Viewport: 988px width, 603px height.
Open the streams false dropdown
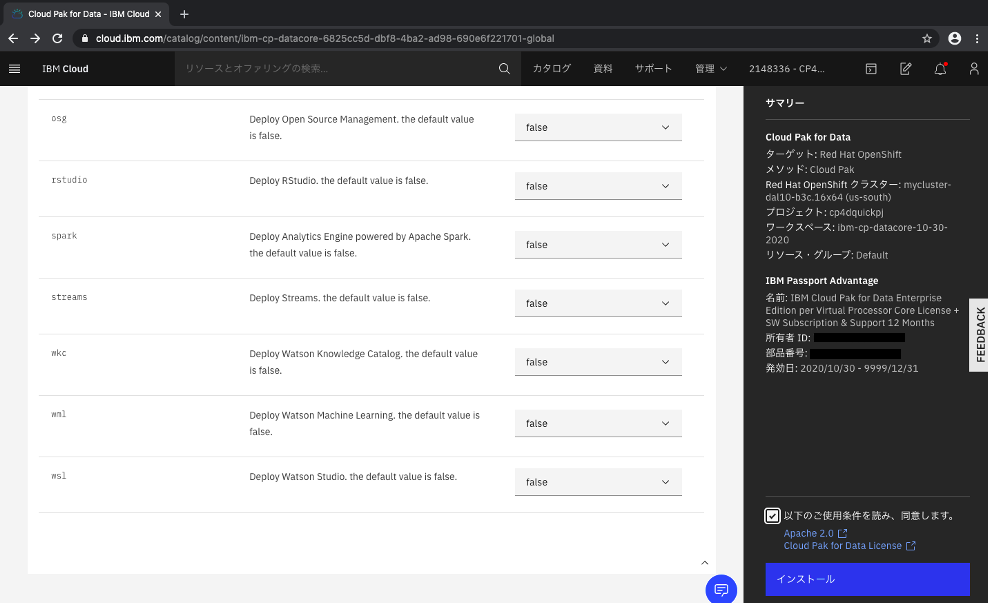coord(598,303)
